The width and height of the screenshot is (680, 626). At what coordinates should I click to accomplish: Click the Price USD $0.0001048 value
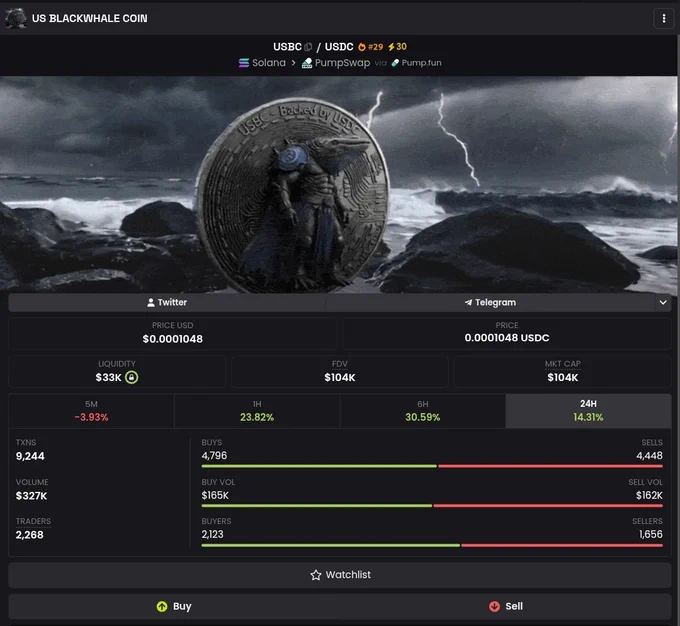click(x=173, y=339)
